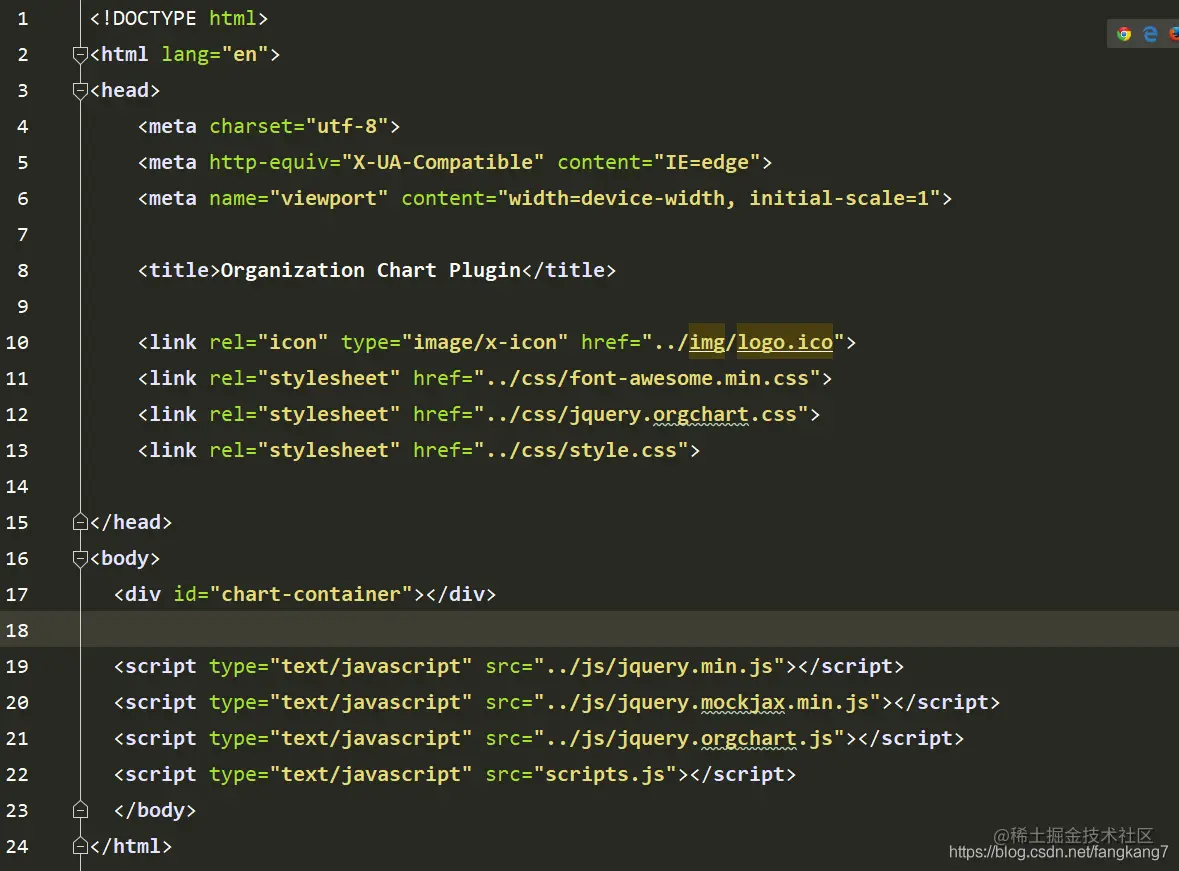Viewport: 1179px width, 871px height.
Task: Follow the img path link in href
Action: coord(707,342)
